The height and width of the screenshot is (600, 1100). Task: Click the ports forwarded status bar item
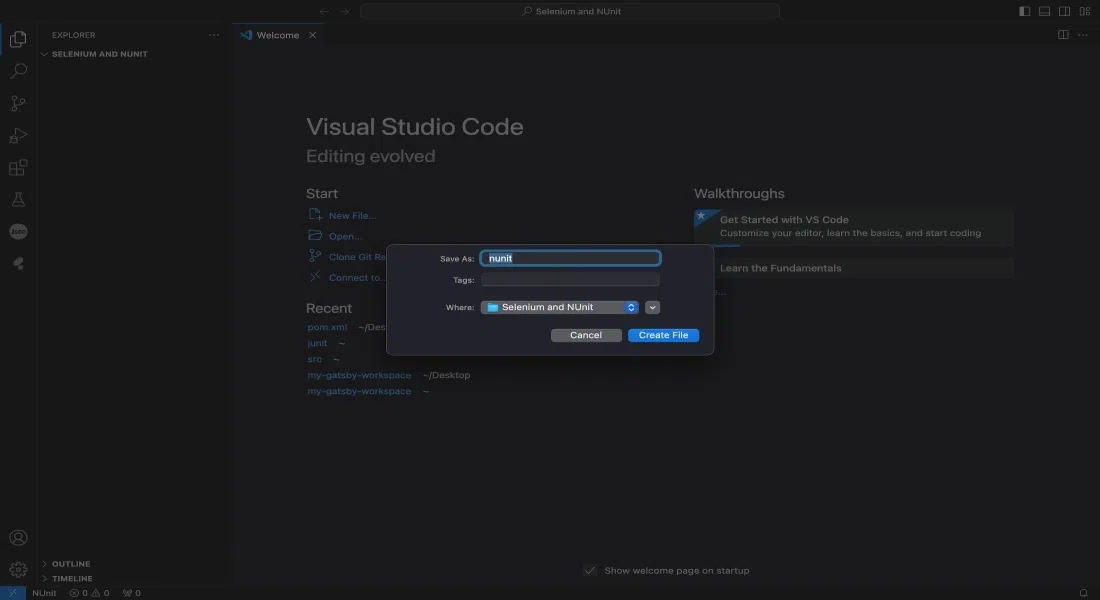pos(131,593)
